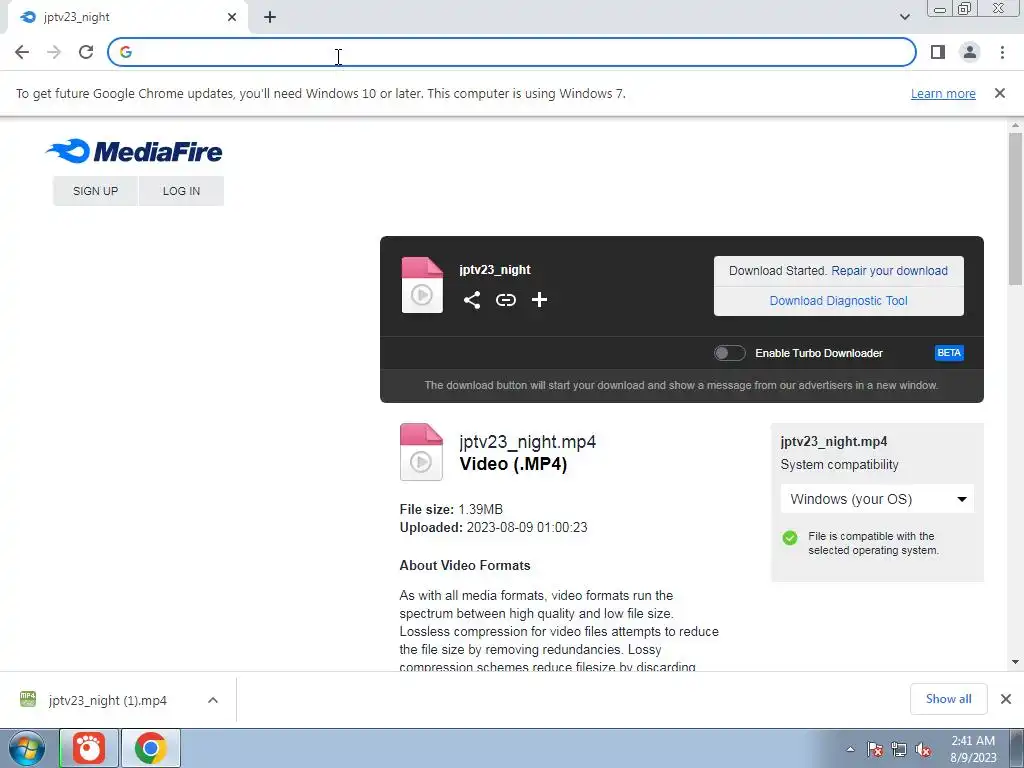Expand download item options chevron

click(x=213, y=700)
